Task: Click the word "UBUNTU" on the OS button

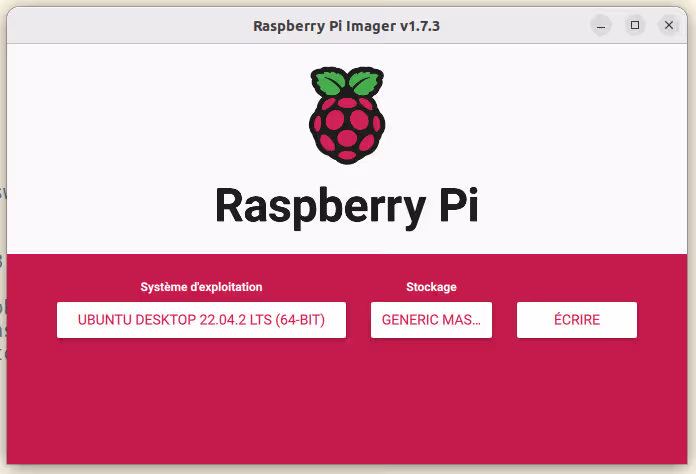Action: pos(104,320)
